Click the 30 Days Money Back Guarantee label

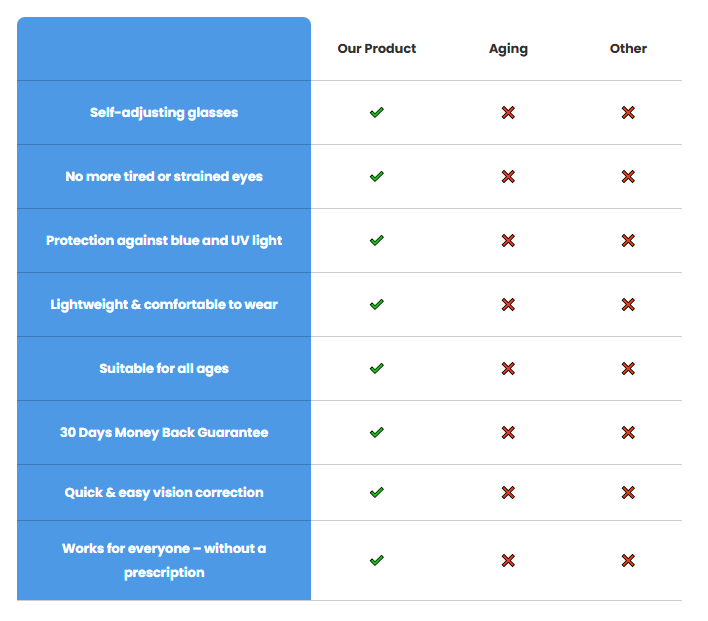(164, 433)
